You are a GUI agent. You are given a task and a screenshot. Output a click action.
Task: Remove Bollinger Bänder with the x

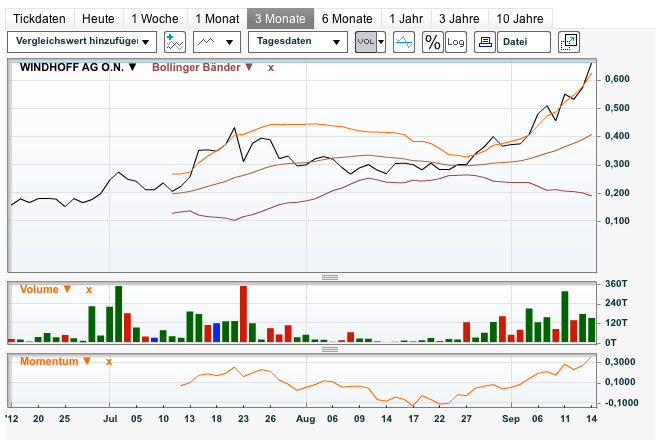(x=271, y=68)
